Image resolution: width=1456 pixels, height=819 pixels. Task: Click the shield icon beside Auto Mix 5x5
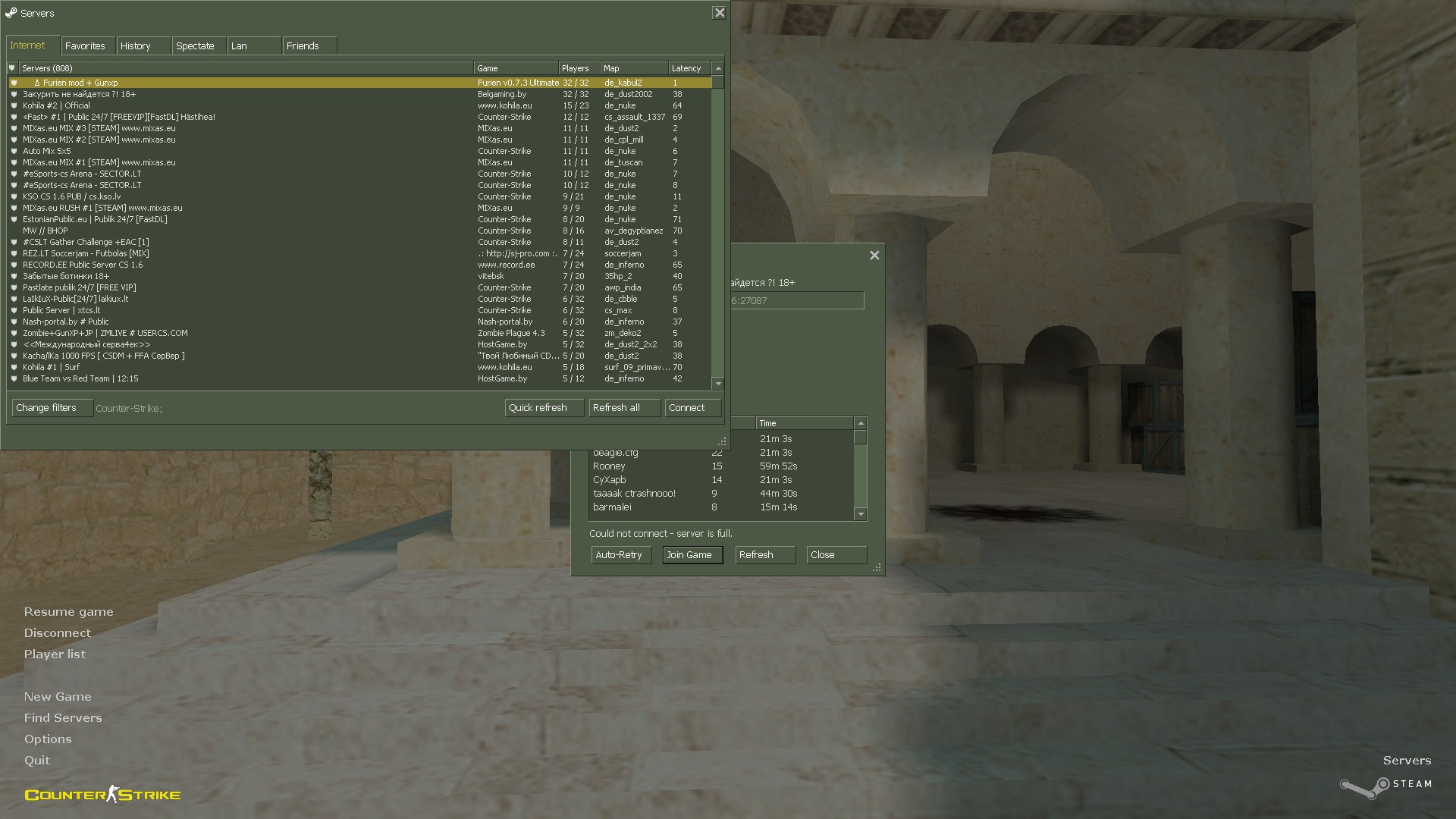tap(14, 151)
